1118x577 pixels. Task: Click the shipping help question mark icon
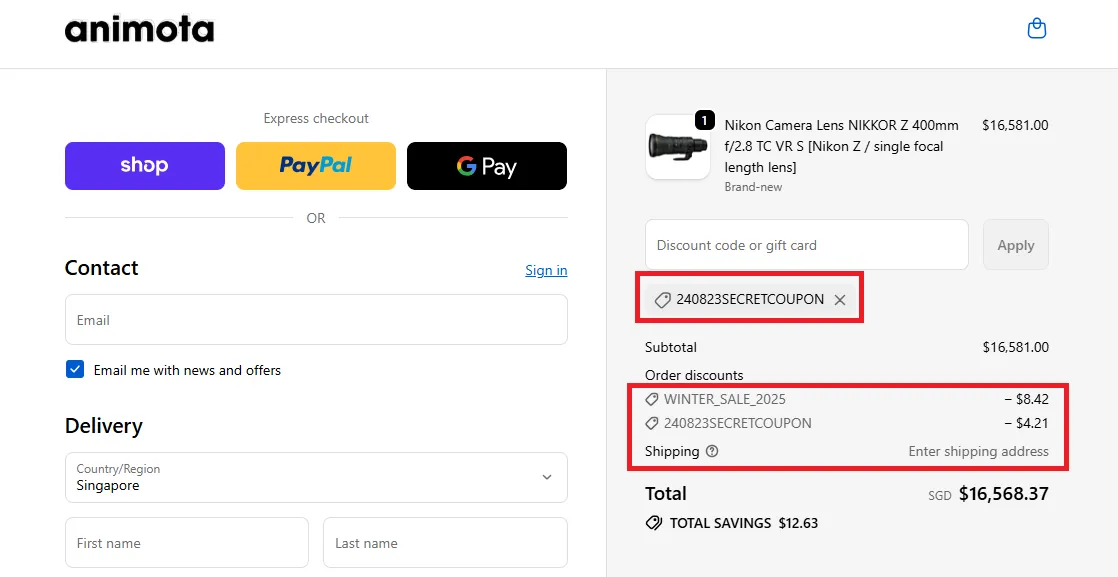[x=712, y=451]
